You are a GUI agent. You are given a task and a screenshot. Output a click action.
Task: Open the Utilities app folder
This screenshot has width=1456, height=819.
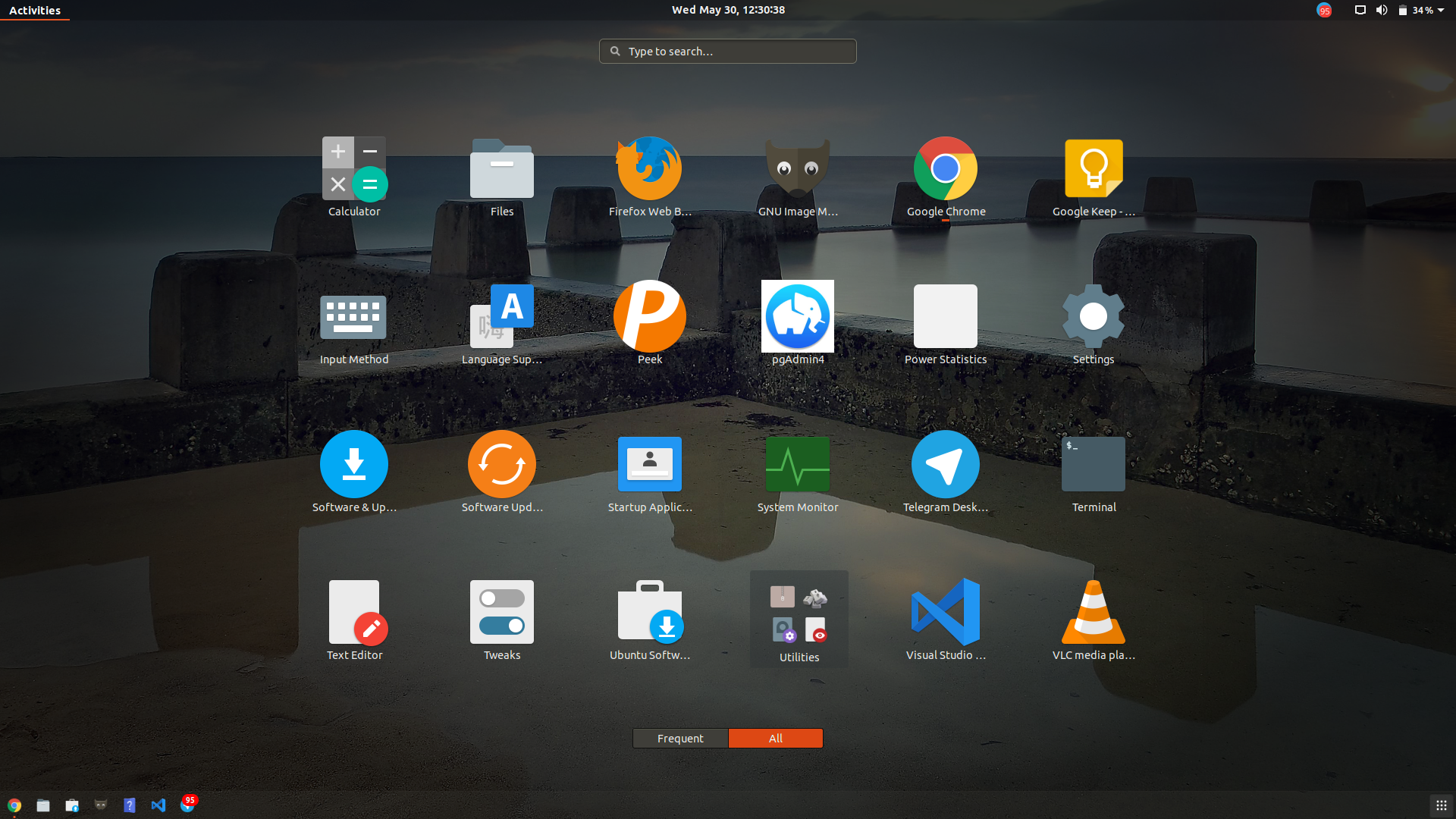(x=799, y=620)
